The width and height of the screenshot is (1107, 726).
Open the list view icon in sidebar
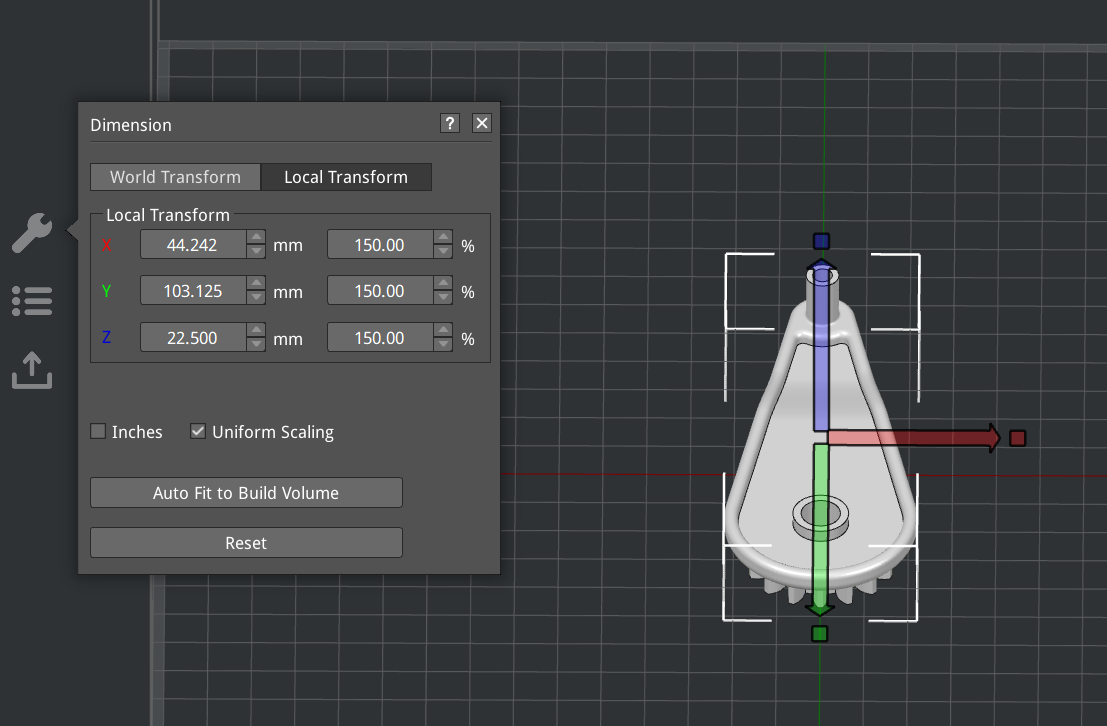pos(32,301)
